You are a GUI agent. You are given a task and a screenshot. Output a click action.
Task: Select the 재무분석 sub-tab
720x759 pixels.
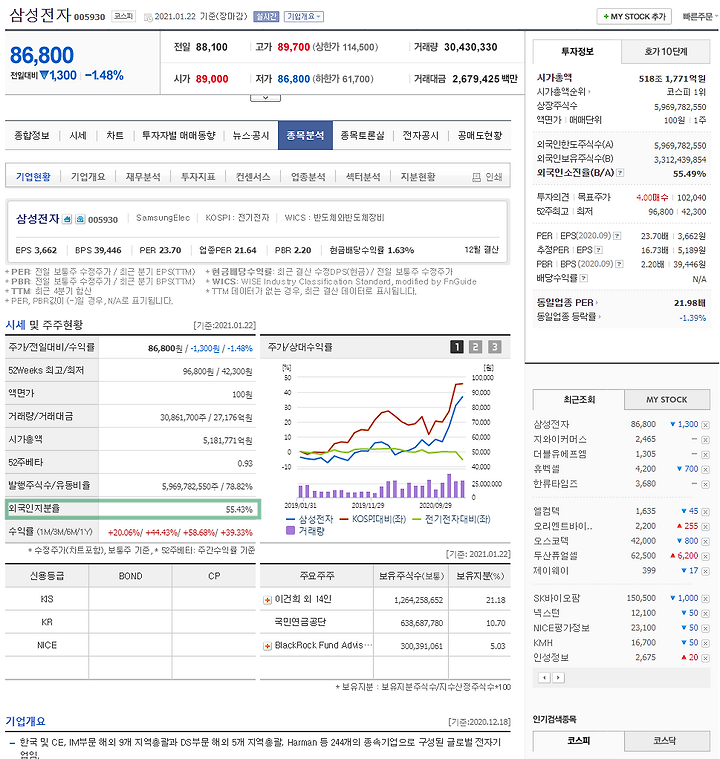point(143,177)
